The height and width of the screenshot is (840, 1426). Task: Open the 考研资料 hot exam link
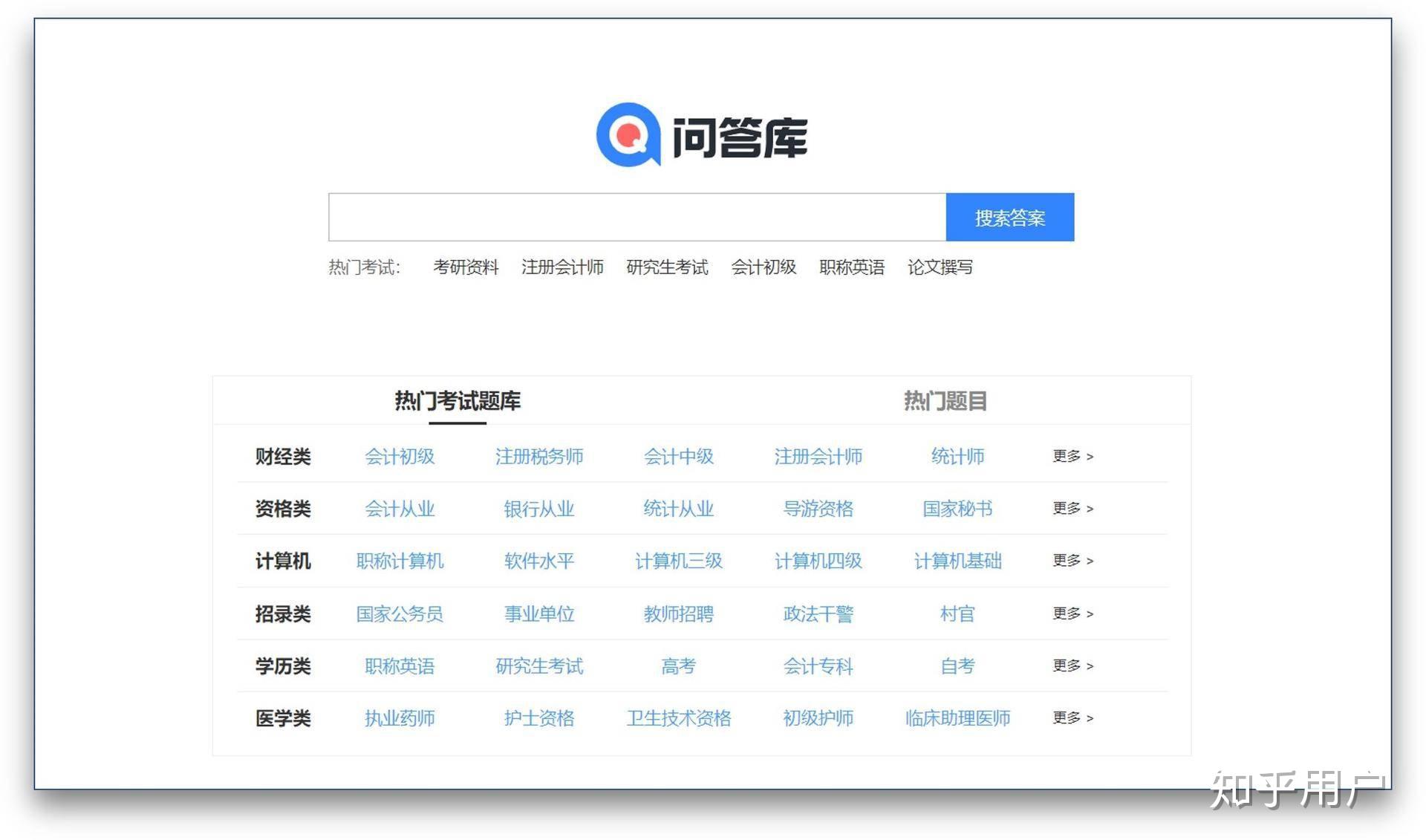pos(466,267)
